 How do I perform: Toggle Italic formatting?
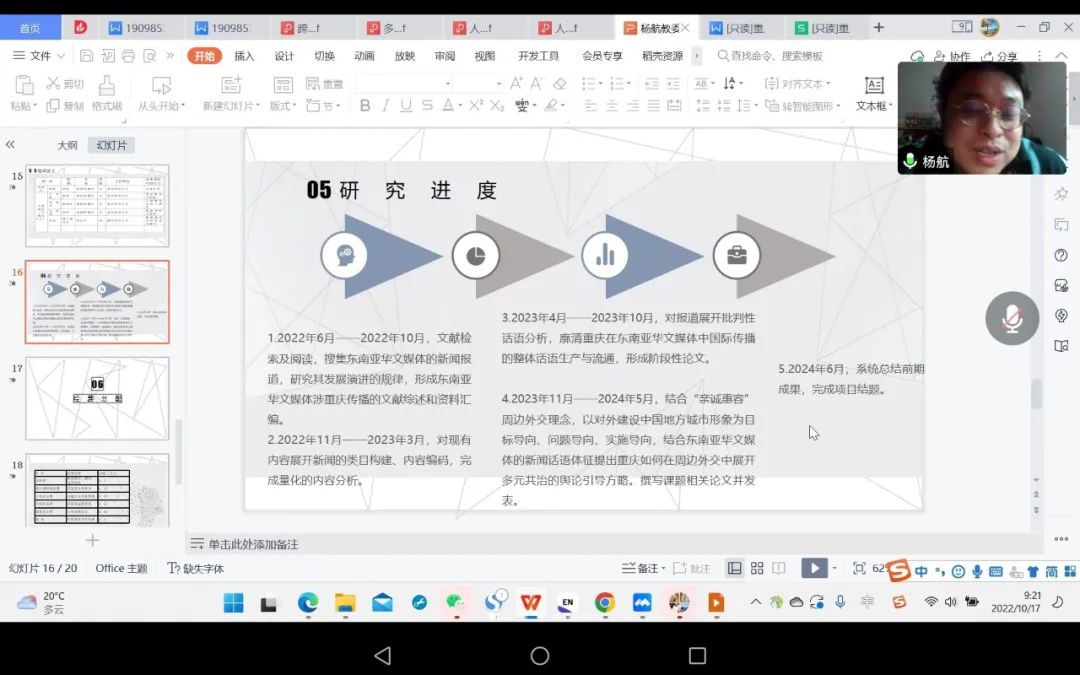(386, 105)
